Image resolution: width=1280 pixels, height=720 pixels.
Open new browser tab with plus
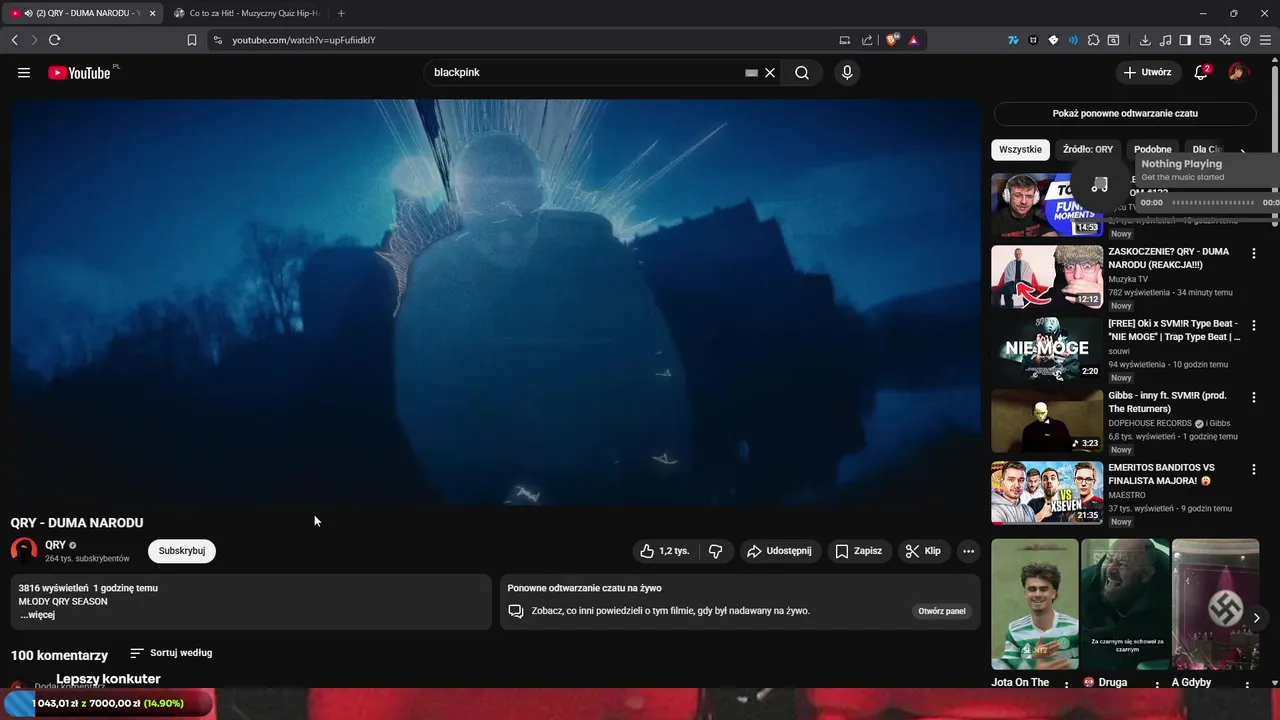pos(341,13)
